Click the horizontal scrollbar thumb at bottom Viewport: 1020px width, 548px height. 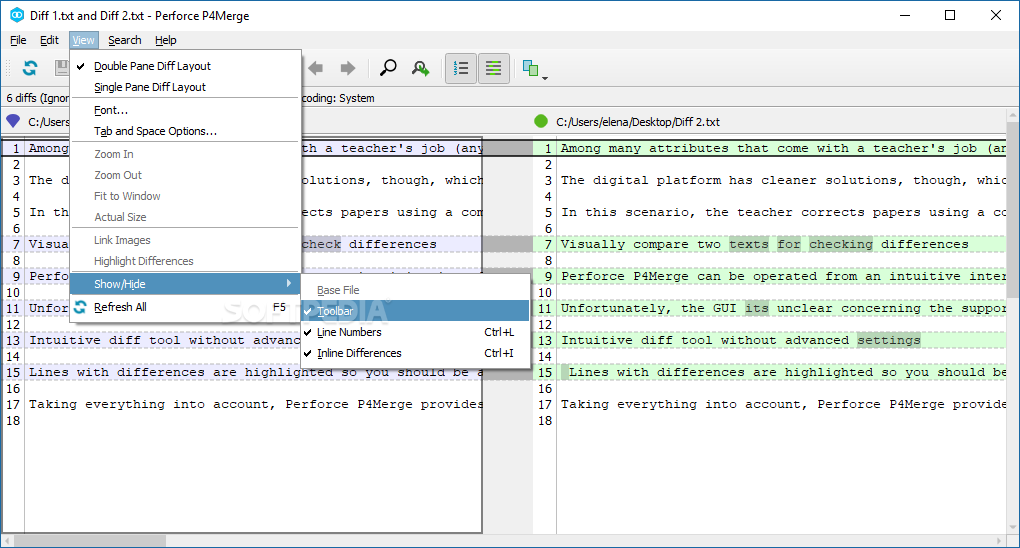[90, 541]
